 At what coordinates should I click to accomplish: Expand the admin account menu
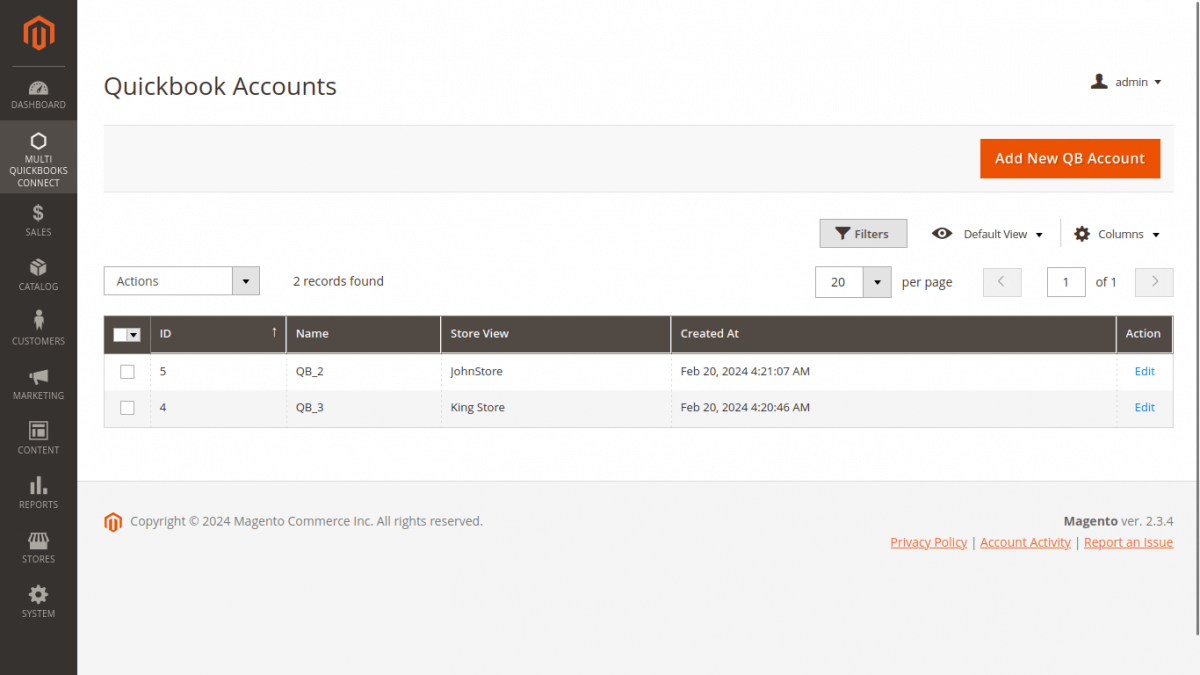click(x=1126, y=82)
